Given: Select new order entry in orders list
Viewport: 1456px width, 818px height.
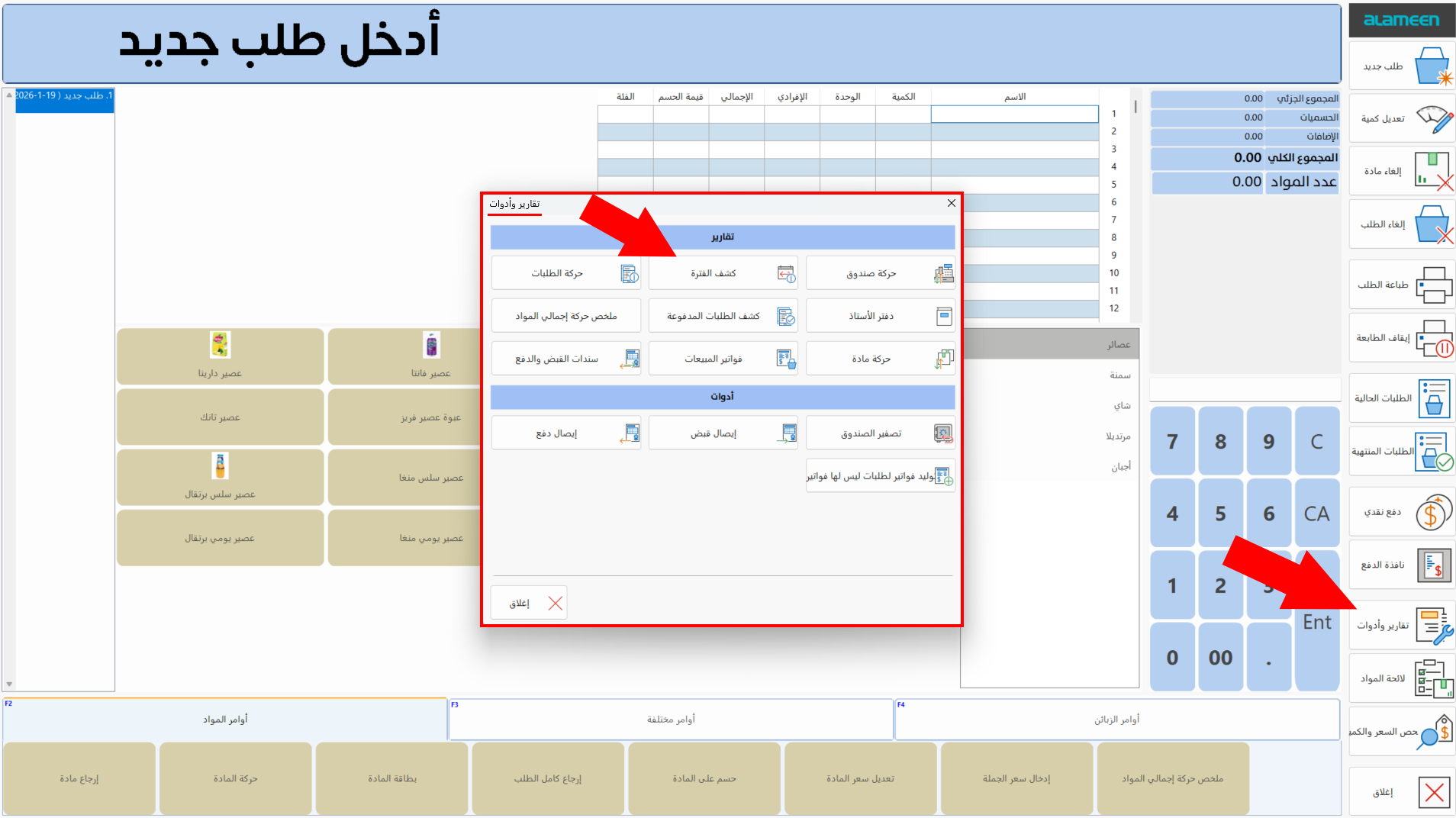Looking at the screenshot, I should pos(65,101).
